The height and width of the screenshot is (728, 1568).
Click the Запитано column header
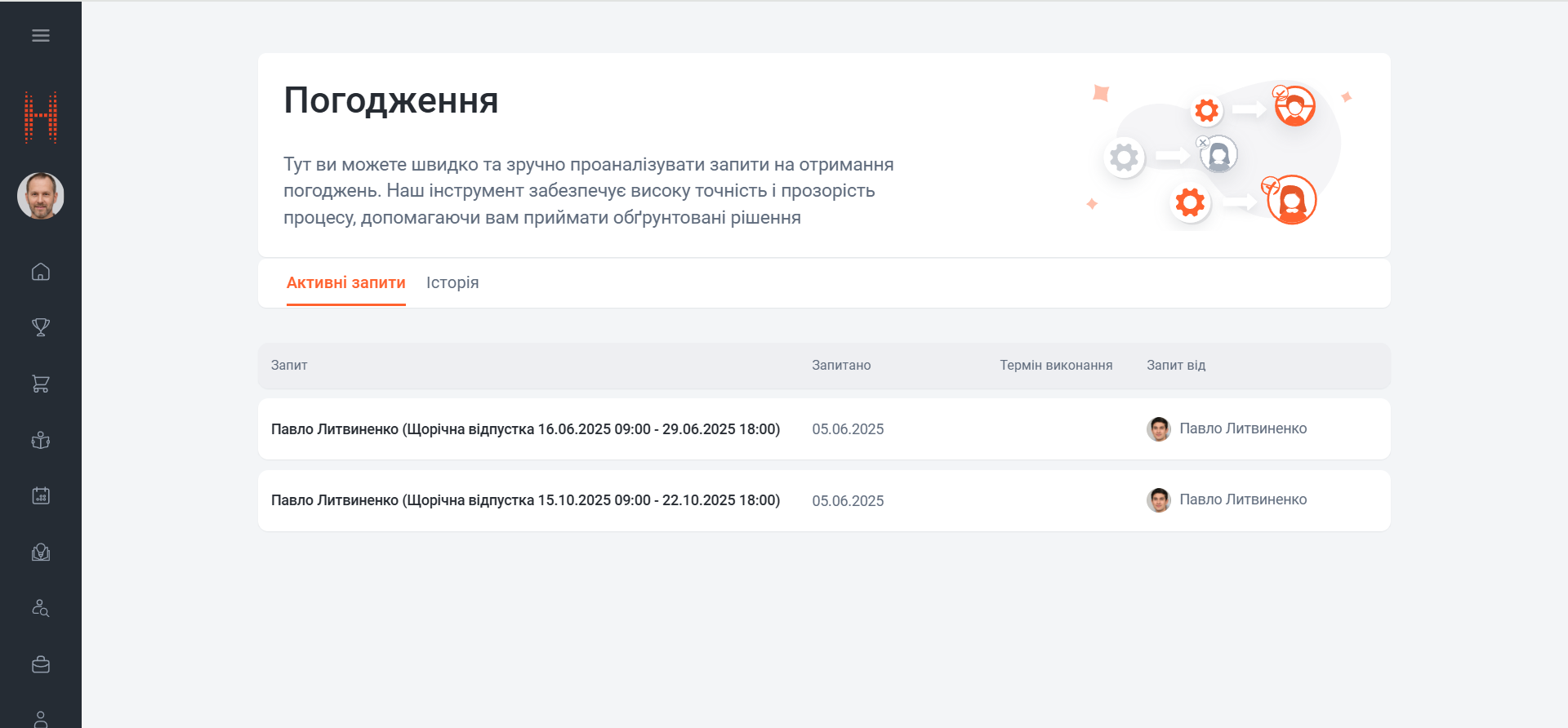click(841, 365)
